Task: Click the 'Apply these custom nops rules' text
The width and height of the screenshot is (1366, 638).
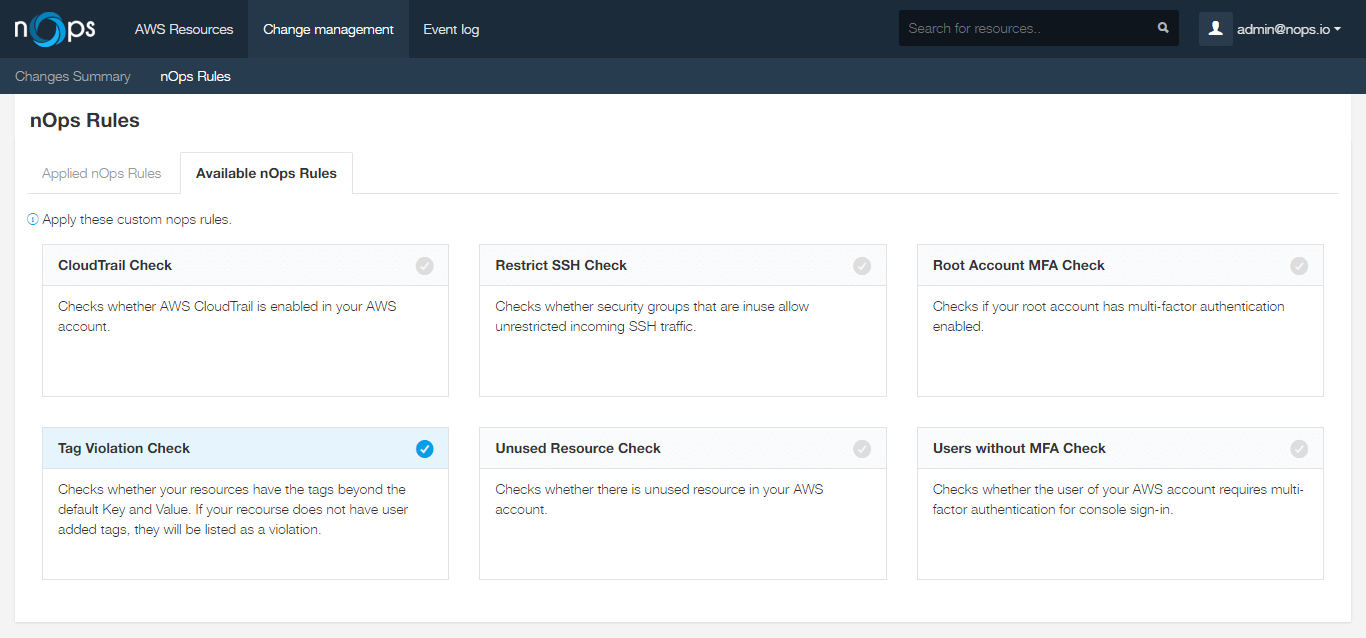Action: pos(137,219)
